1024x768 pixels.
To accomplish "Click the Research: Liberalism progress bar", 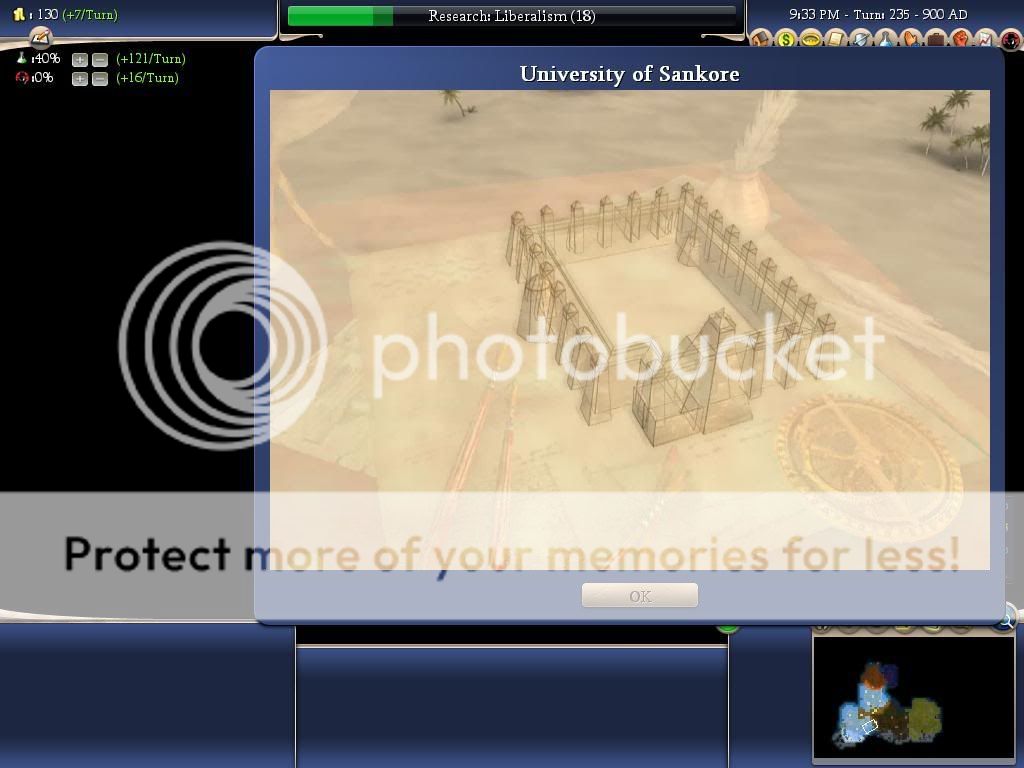I will pyautogui.click(x=510, y=16).
